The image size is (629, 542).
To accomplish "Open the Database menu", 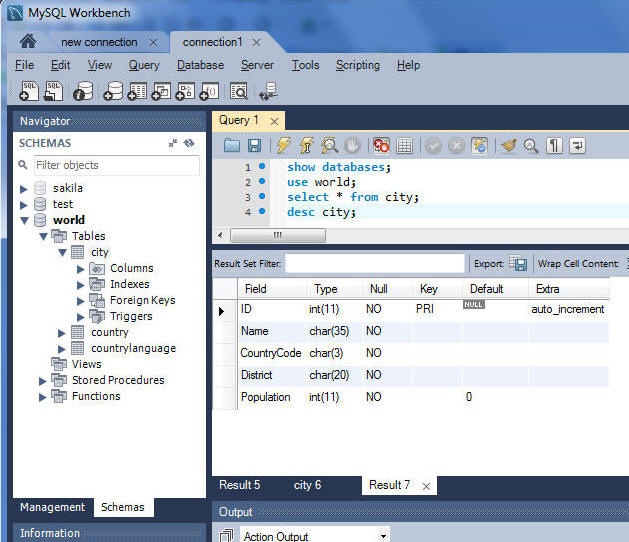I will pos(201,65).
